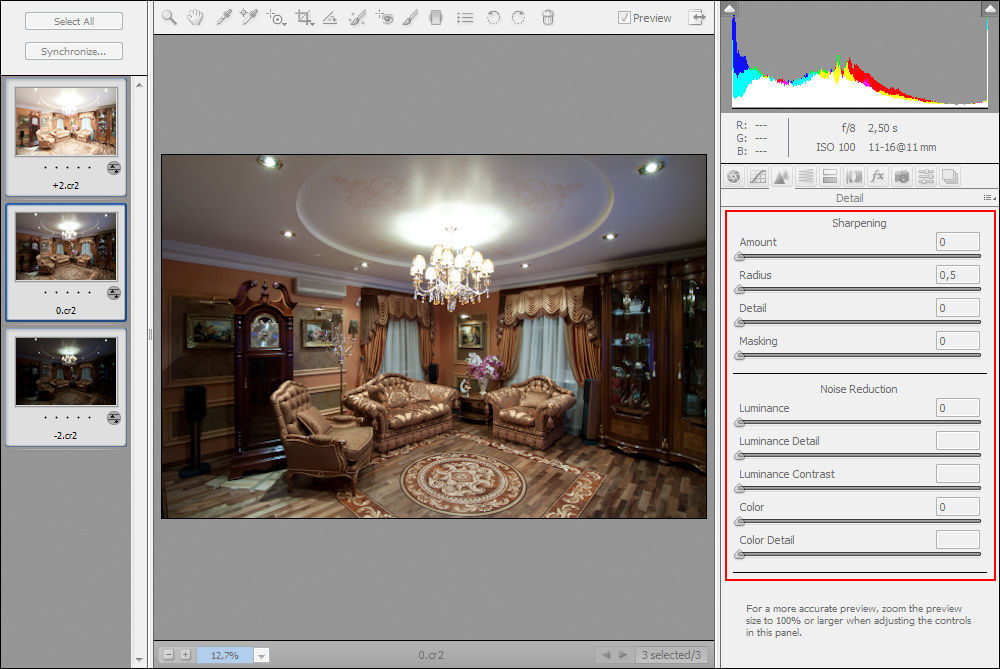Switch to the Tone Curve tab
This screenshot has height=669, width=1000.
757,177
